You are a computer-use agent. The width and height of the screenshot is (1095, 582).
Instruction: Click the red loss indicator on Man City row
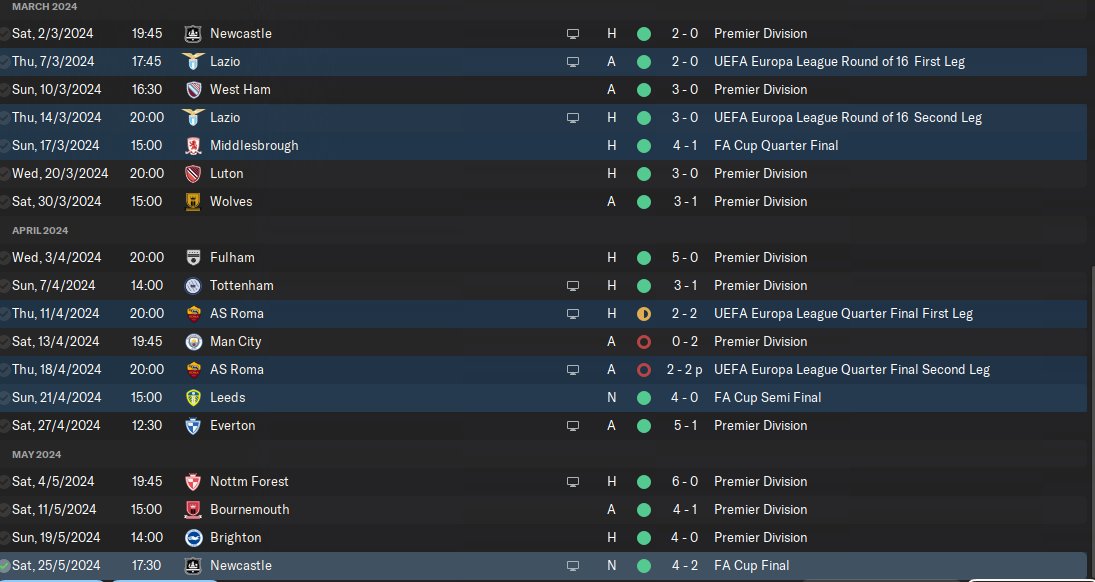click(644, 341)
